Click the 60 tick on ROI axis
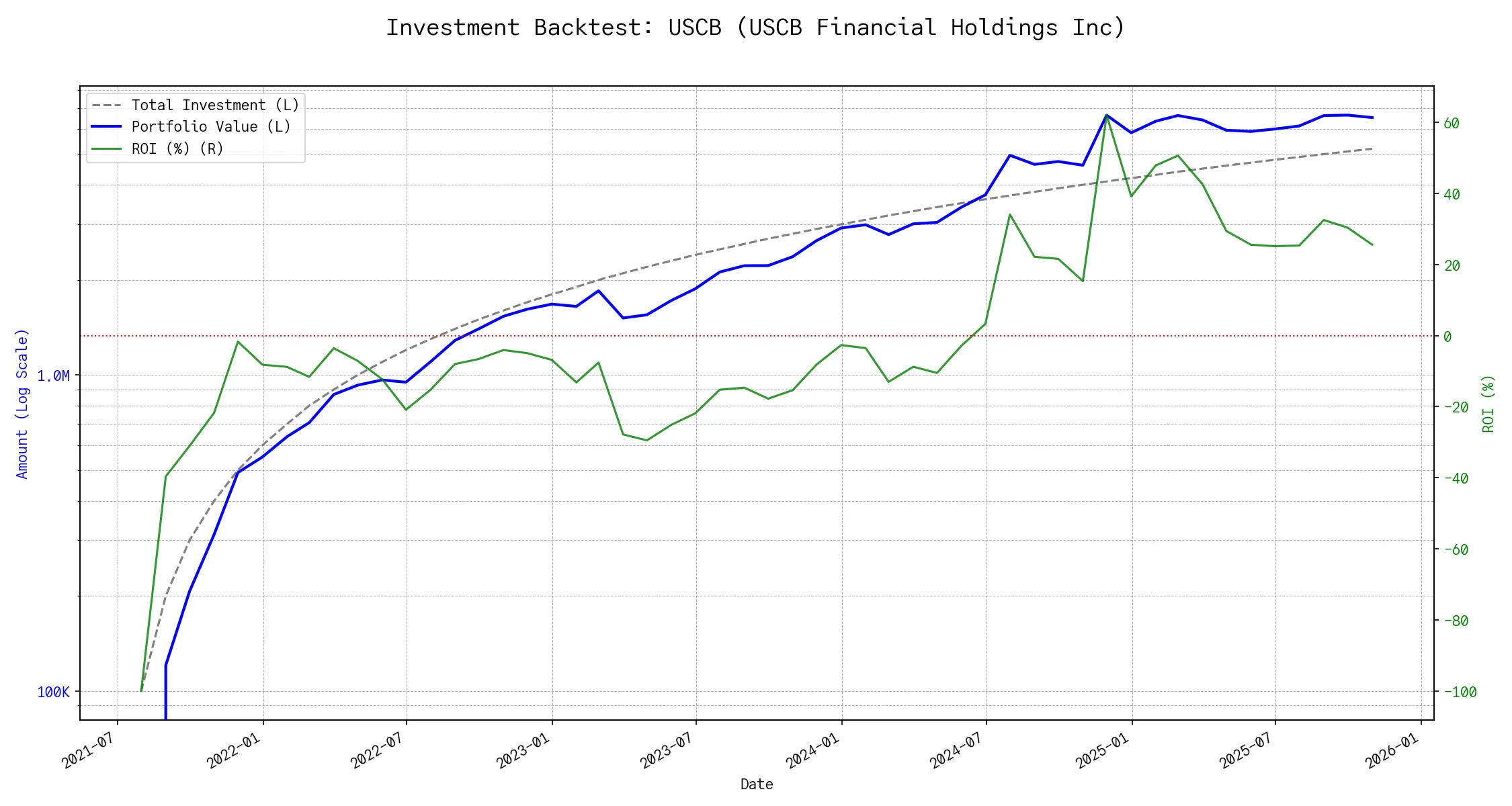Screen dimensions: 1512x806 pyautogui.click(x=1452, y=124)
